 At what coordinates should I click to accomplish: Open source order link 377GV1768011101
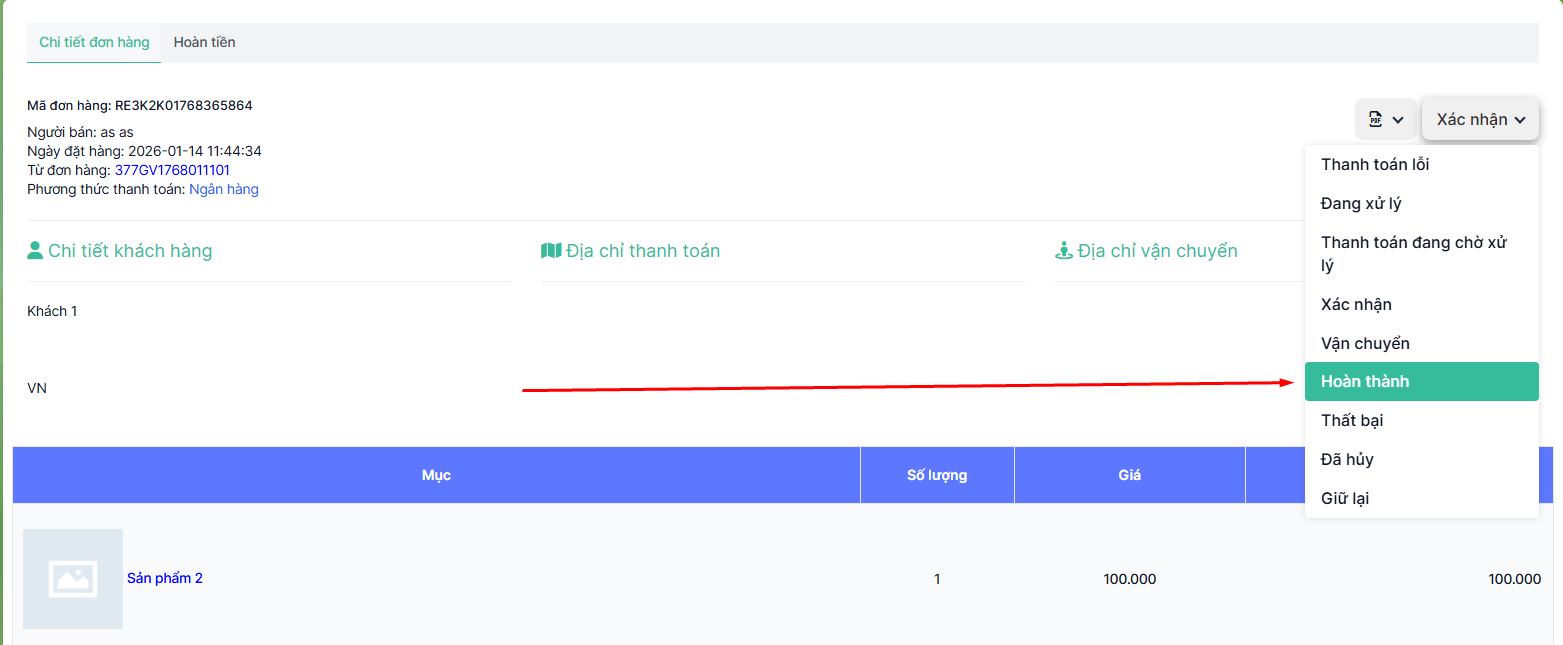pos(172,170)
